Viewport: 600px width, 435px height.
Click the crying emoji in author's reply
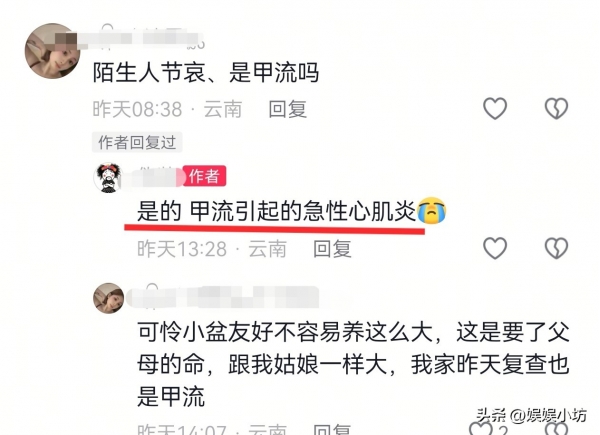point(432,210)
